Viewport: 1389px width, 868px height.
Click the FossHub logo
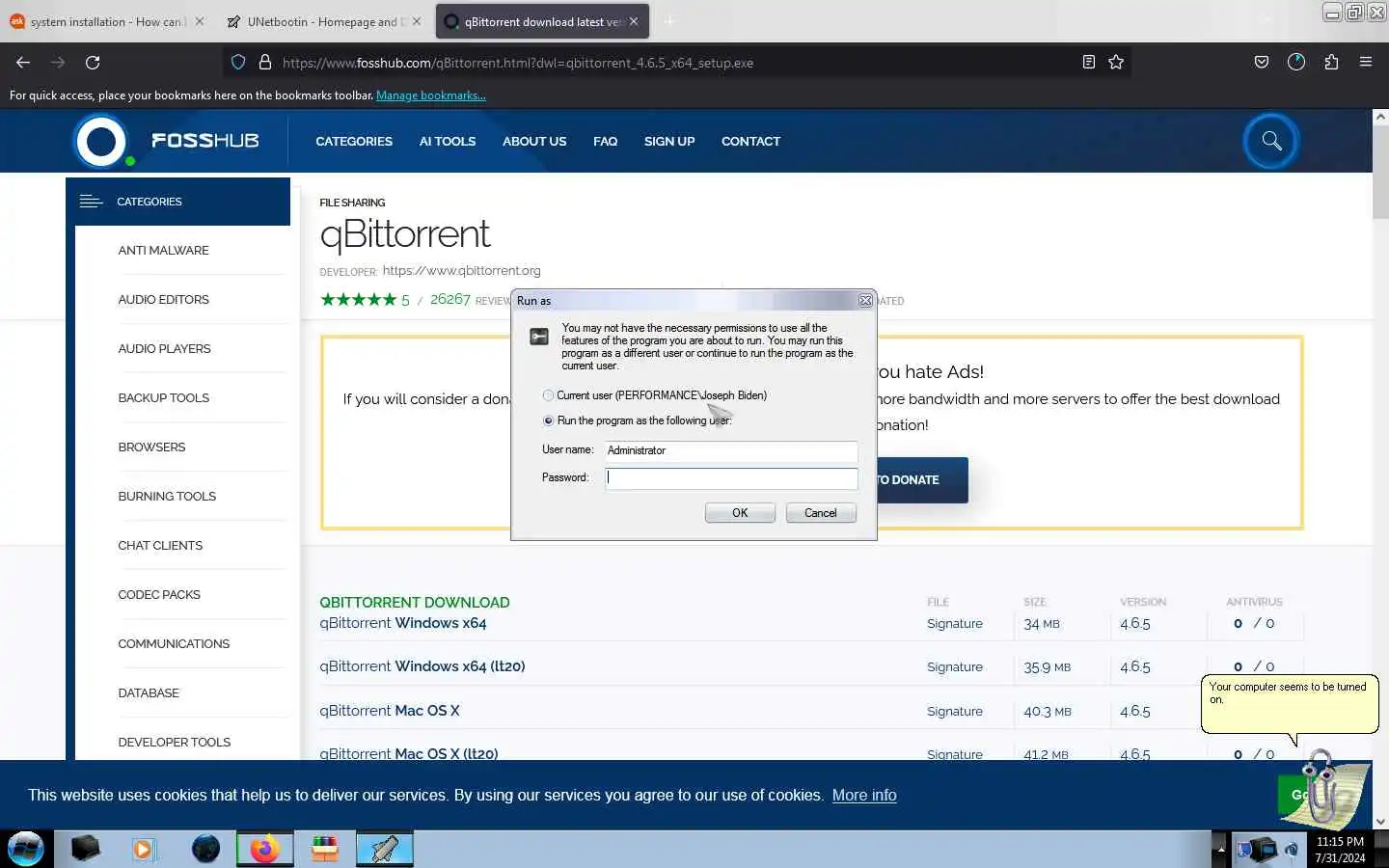[167, 141]
